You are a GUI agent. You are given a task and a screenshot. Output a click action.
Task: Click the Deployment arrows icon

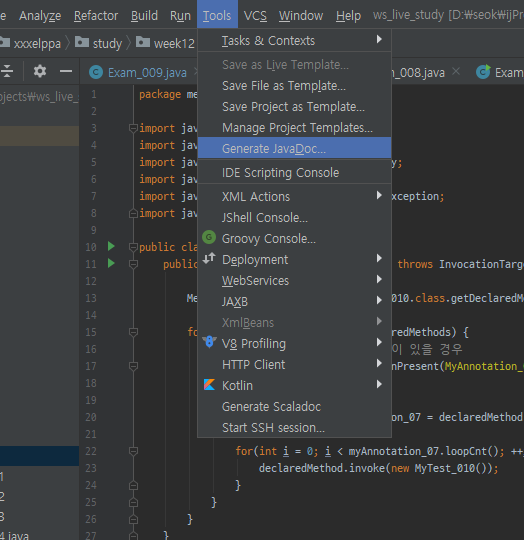[x=209, y=258]
